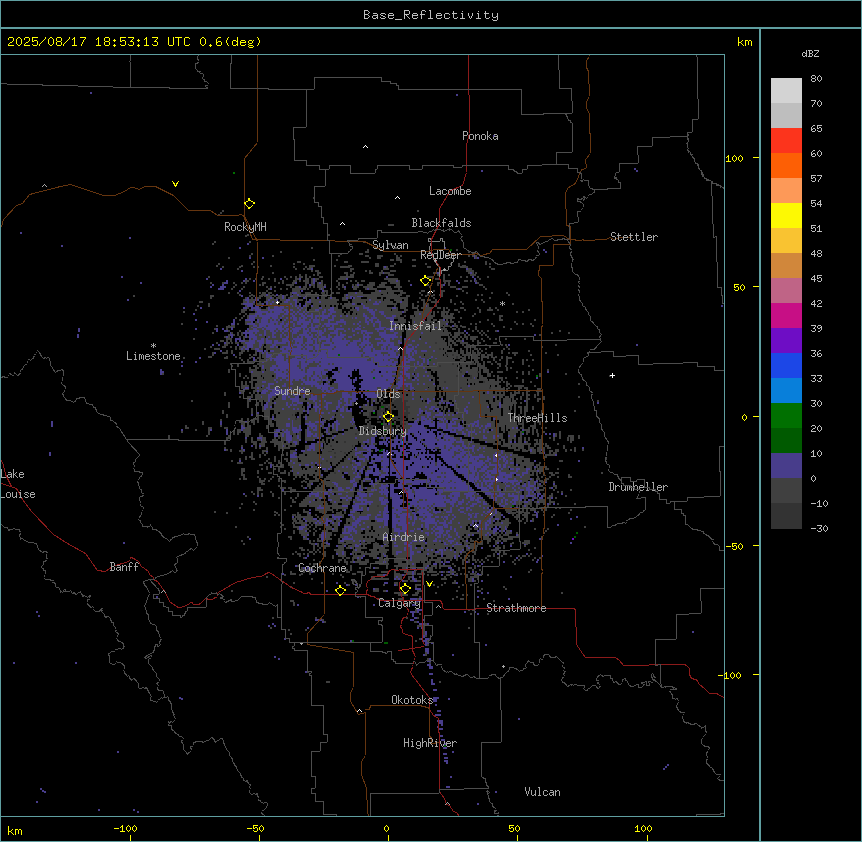Image resolution: width=862 pixels, height=842 pixels.
Task: Select the Banff label
Action: (x=124, y=567)
